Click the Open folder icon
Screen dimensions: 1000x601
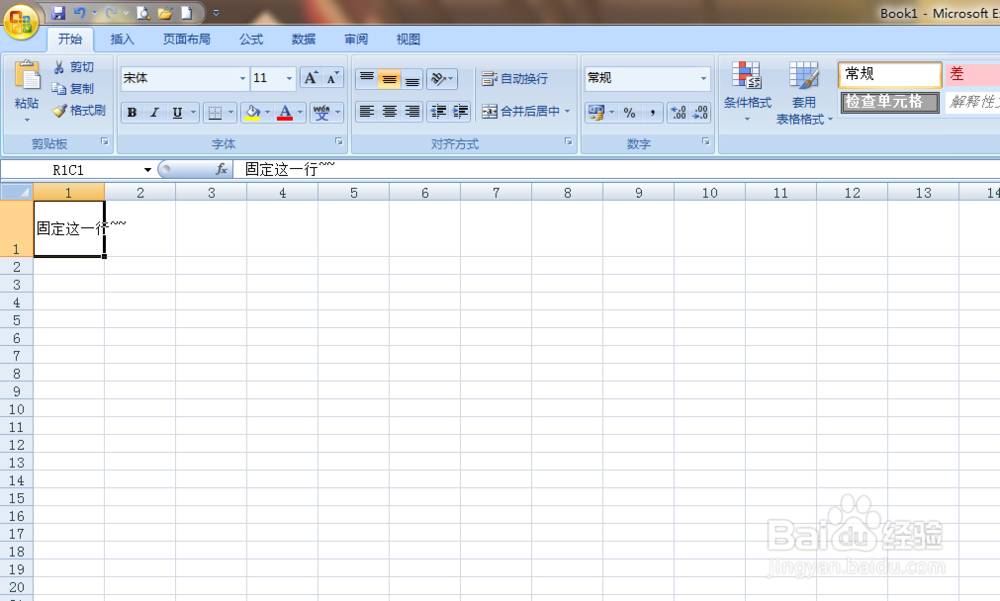[165, 13]
